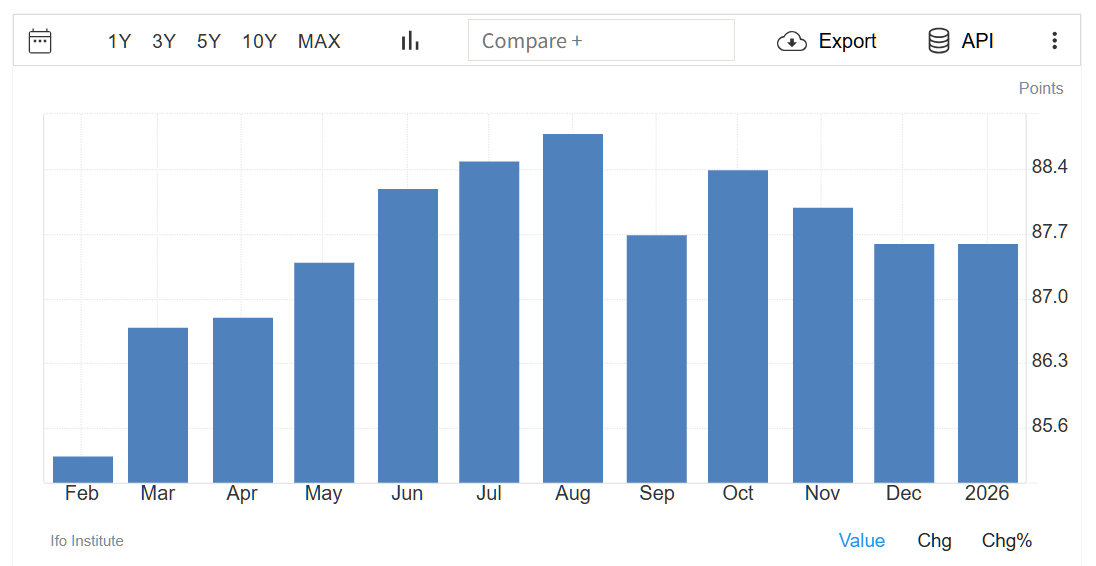
Task: Show the 10Y time range
Action: pyautogui.click(x=259, y=41)
